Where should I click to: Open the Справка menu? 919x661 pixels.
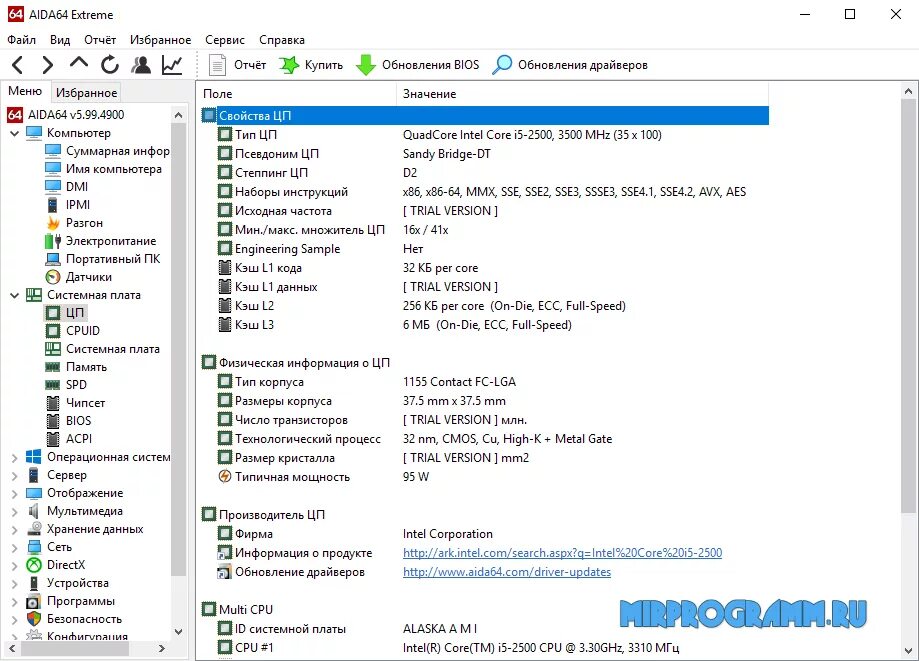click(282, 40)
